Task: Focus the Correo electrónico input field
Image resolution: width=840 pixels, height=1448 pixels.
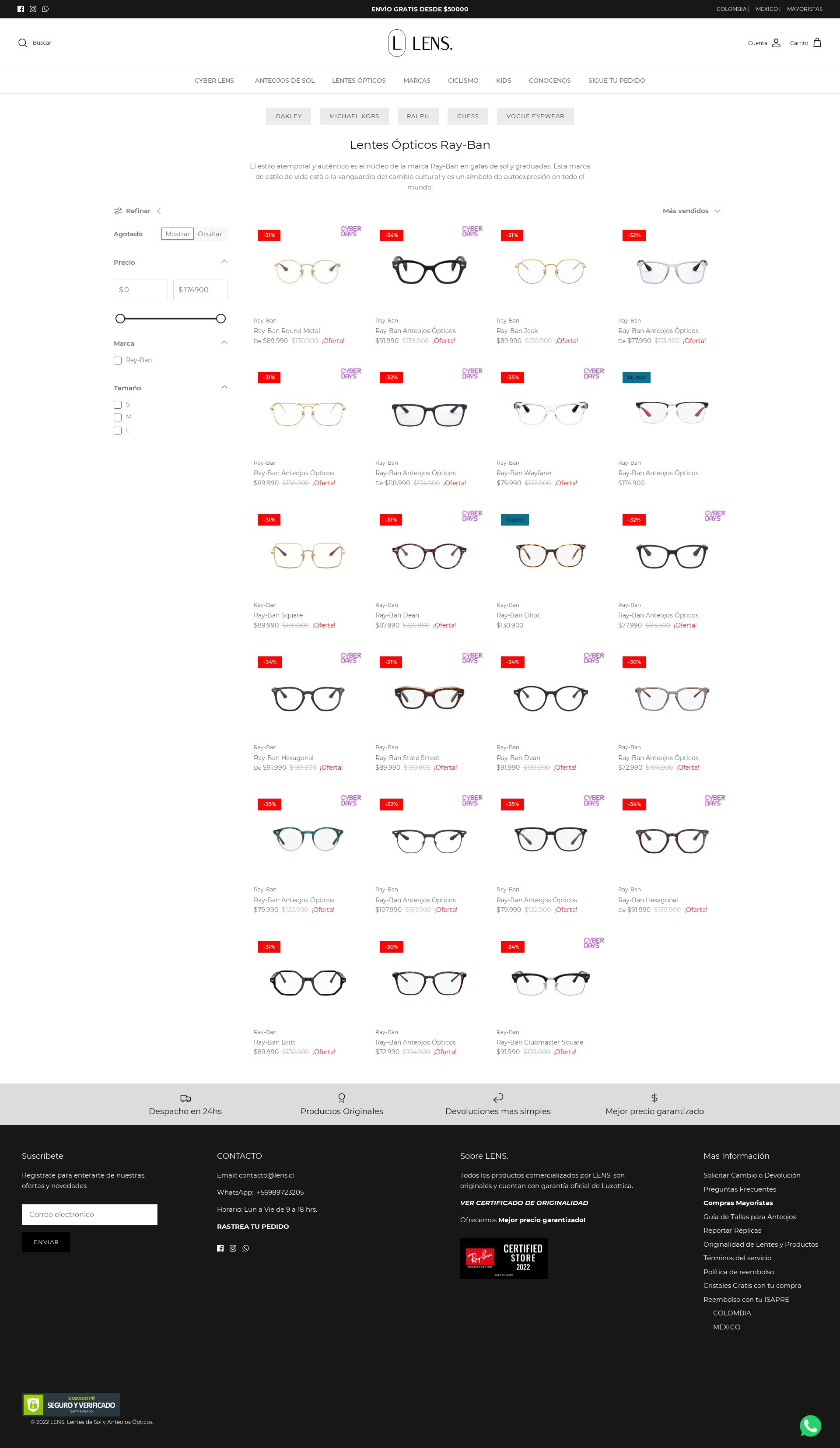Action: 90,1215
